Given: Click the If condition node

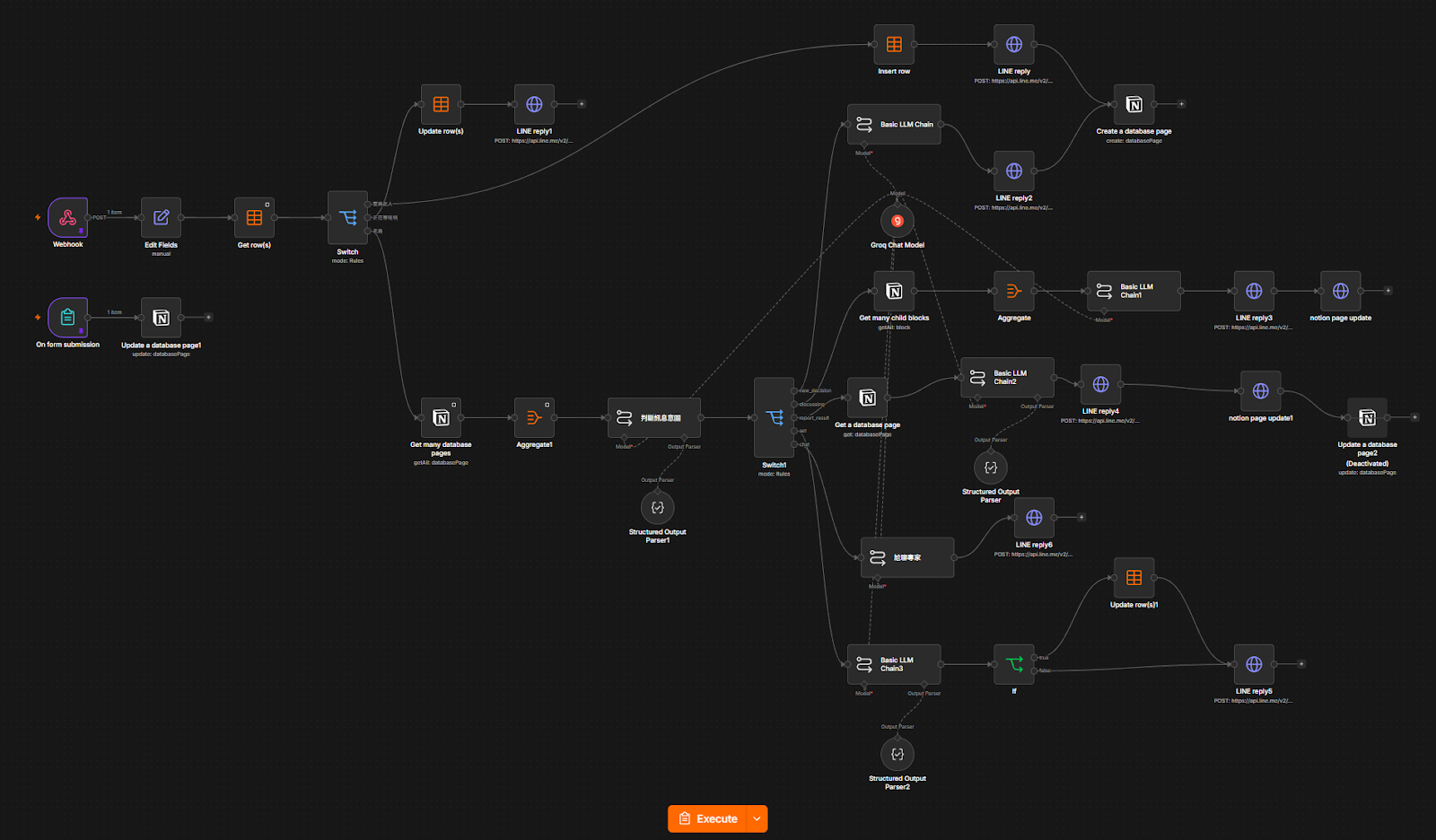Looking at the screenshot, I should click(1014, 664).
